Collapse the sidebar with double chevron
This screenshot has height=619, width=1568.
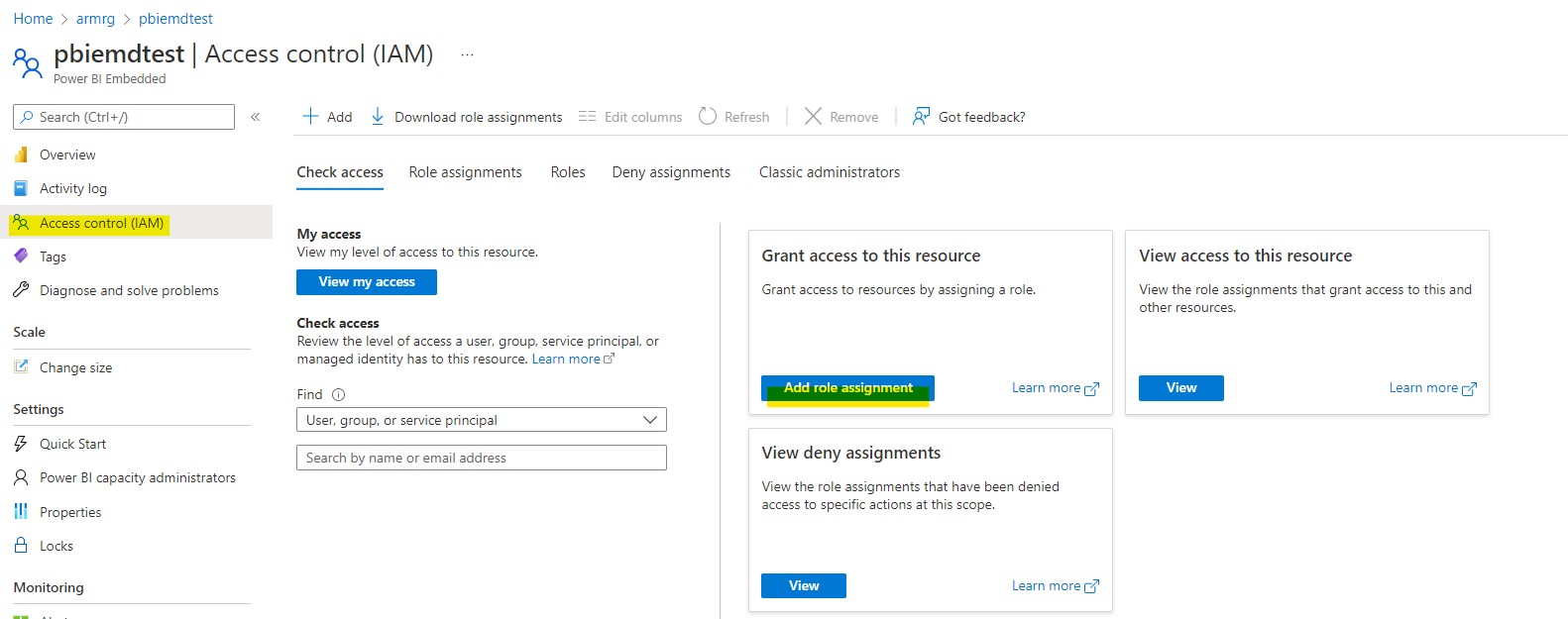[x=255, y=117]
